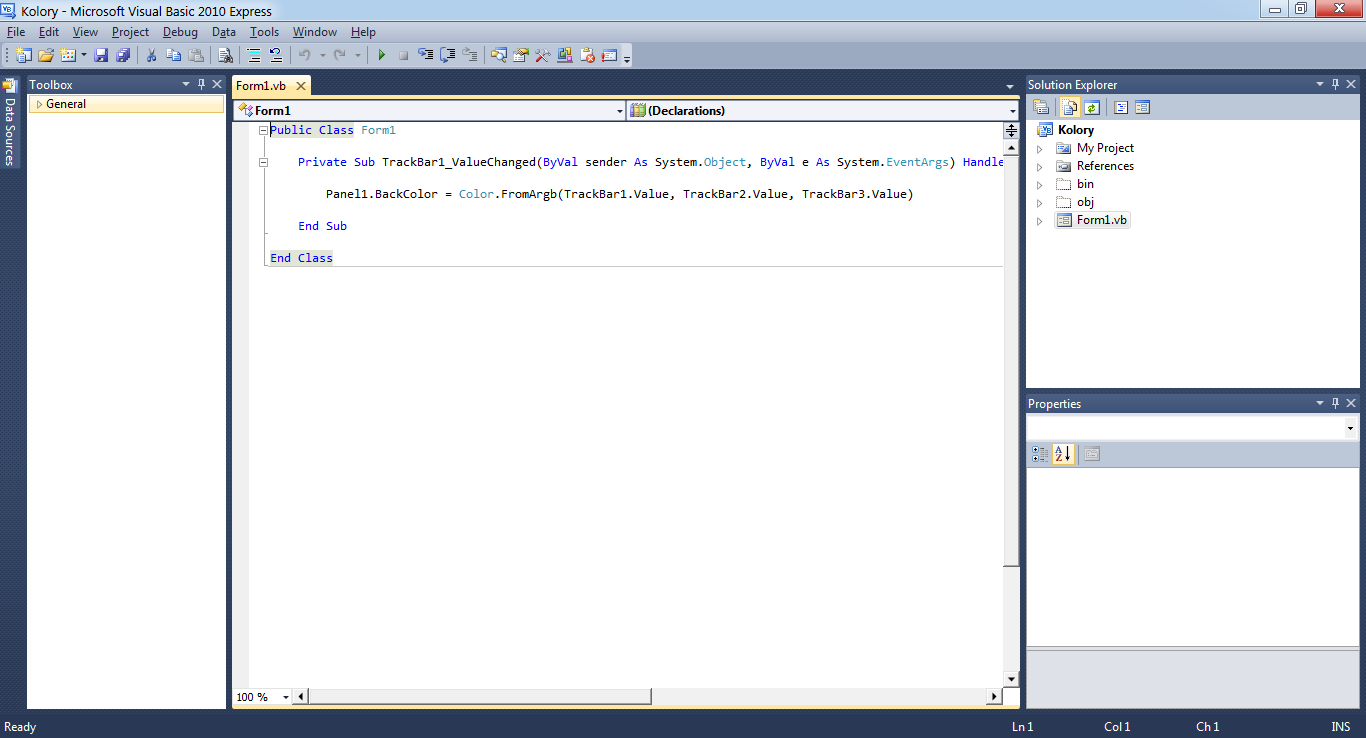Click the Step Over toolbar icon
The width and height of the screenshot is (1366, 738).
click(x=447, y=55)
